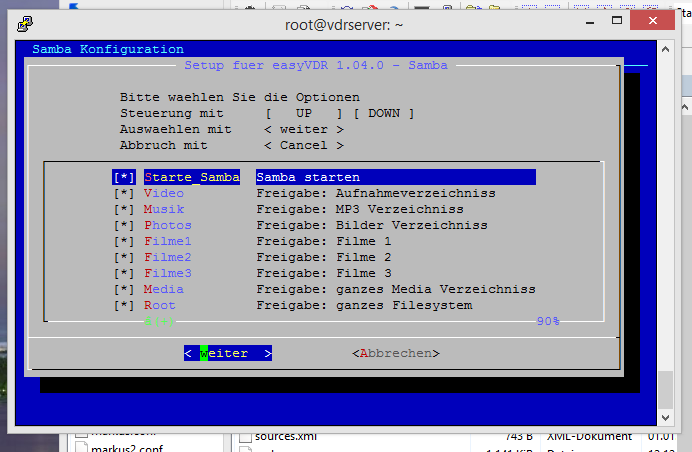The height and width of the screenshot is (452, 692).
Task: Click terminal scrollbar down arrow
Action: pyautogui.click(x=666, y=417)
